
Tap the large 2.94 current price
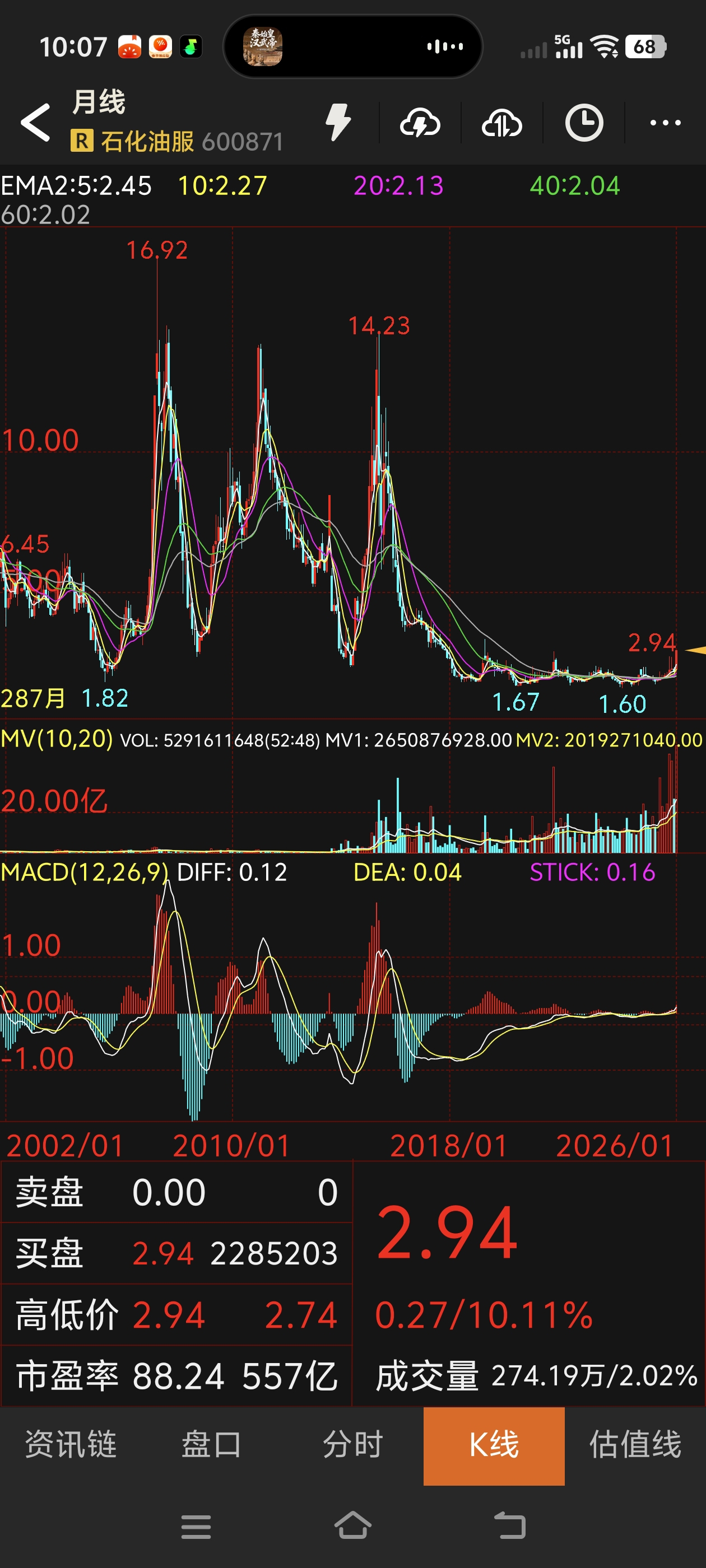click(x=447, y=1233)
